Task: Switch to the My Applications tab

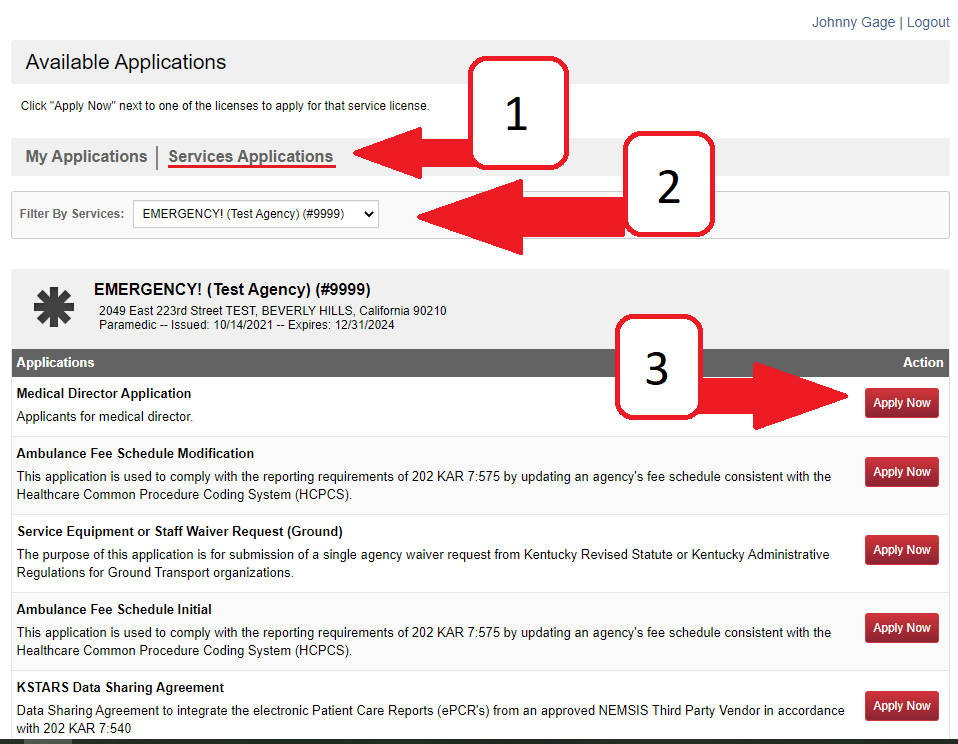Action: 86,157
